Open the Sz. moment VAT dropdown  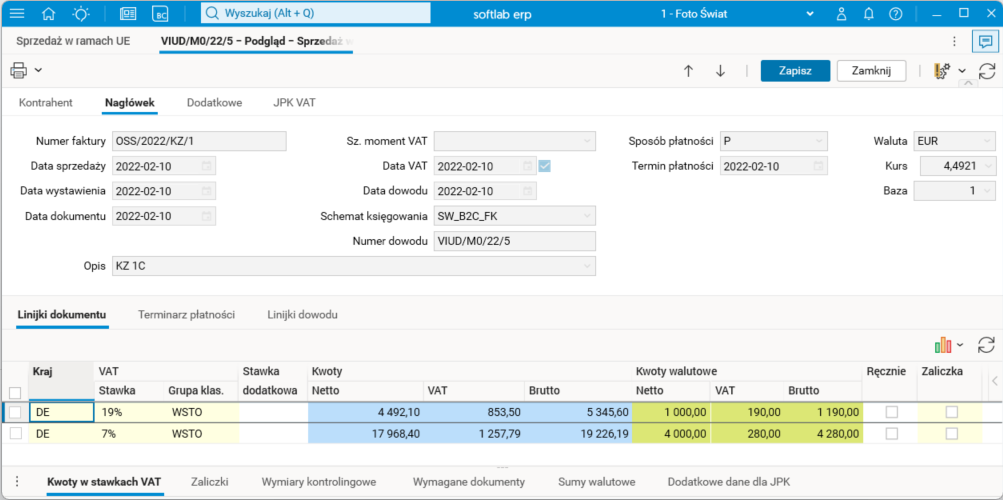587,141
